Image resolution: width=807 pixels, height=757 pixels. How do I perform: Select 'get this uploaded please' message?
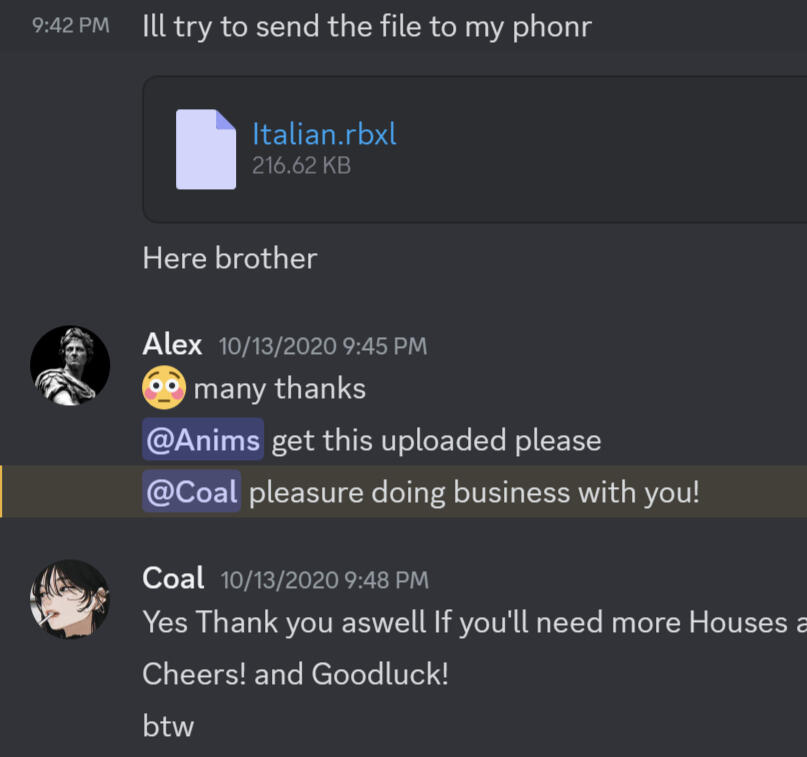436,441
